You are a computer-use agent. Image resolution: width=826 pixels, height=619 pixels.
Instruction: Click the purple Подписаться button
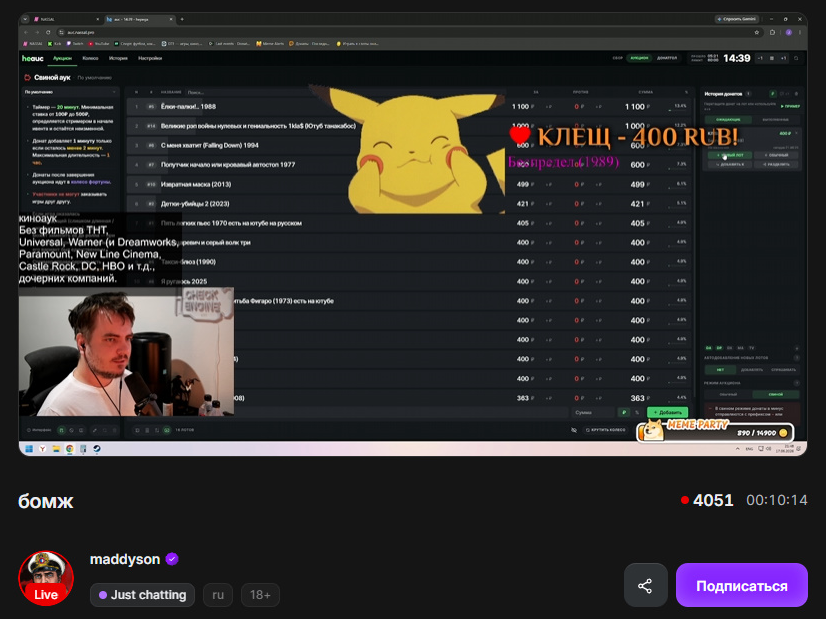pyautogui.click(x=741, y=585)
